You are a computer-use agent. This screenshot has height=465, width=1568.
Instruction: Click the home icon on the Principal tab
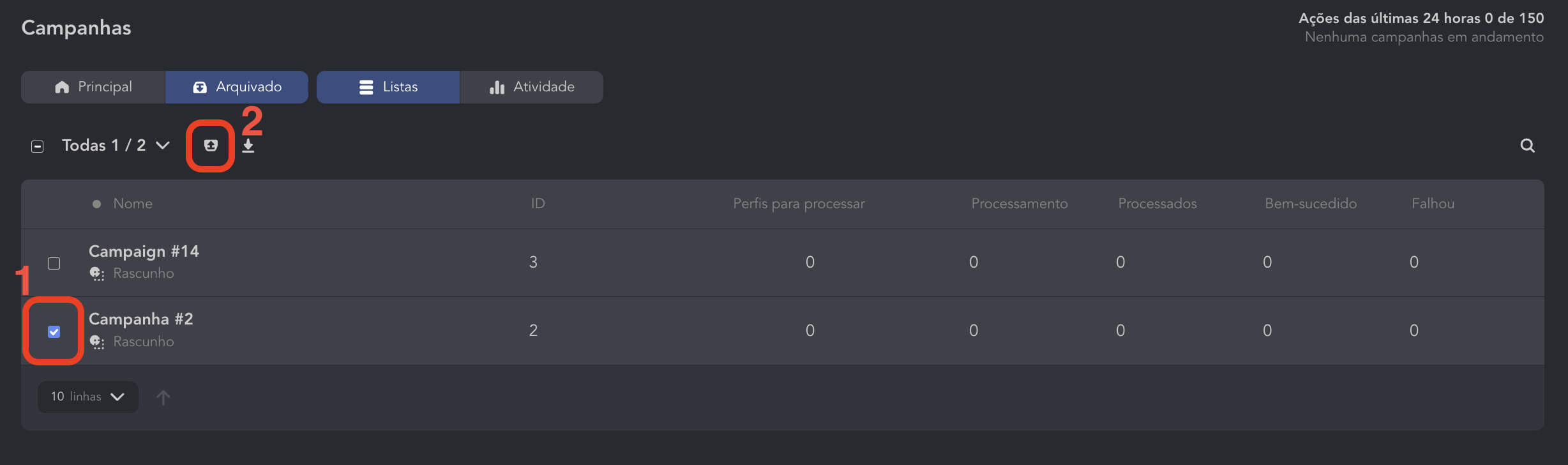pos(62,87)
